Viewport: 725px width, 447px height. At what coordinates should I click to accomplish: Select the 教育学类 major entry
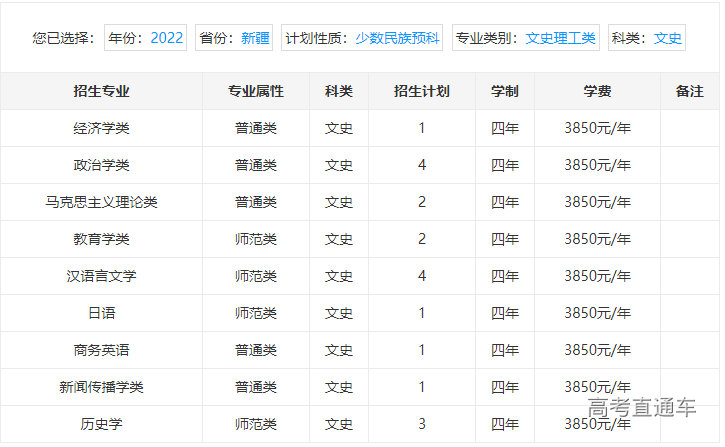click(101, 239)
